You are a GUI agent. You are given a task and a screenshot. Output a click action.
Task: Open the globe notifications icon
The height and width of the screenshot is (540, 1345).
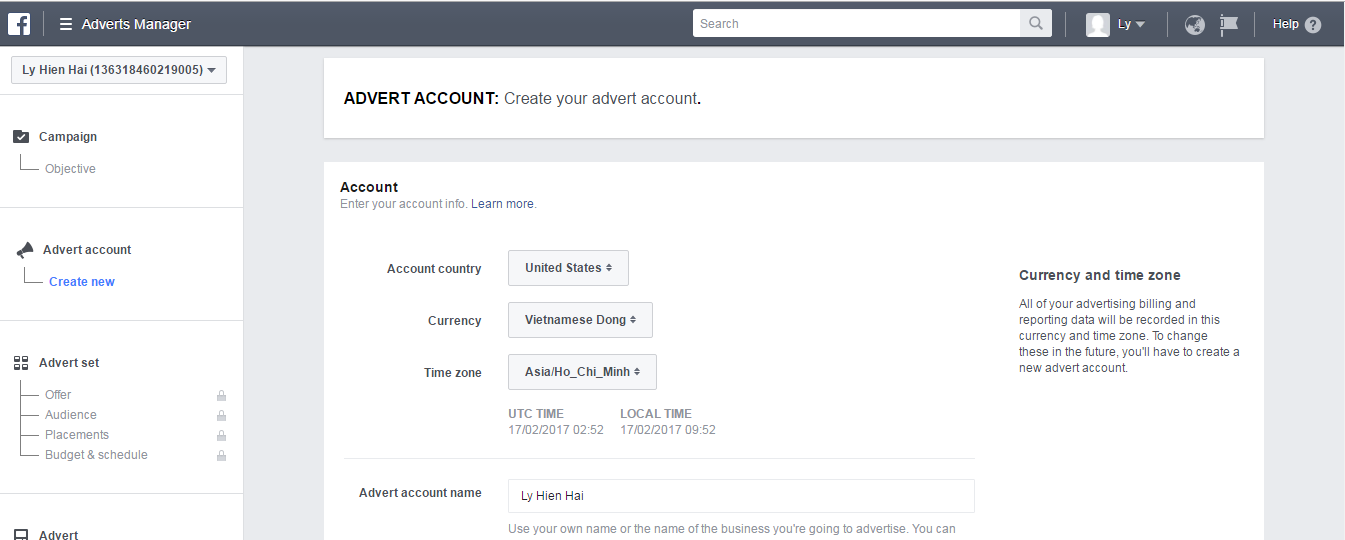coord(1194,25)
